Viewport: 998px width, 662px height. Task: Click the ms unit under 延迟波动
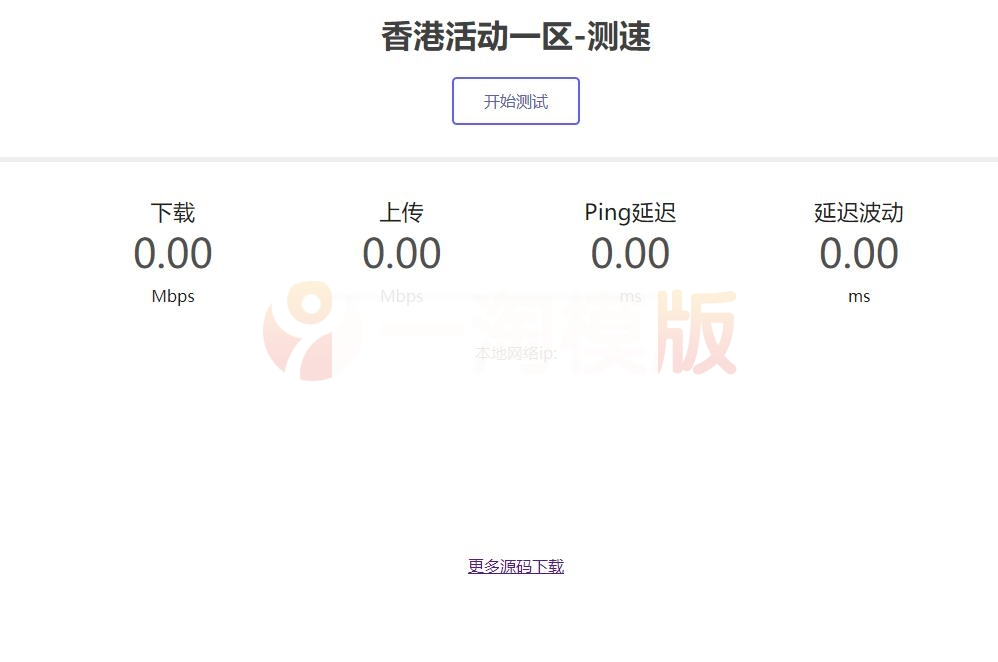[859, 296]
